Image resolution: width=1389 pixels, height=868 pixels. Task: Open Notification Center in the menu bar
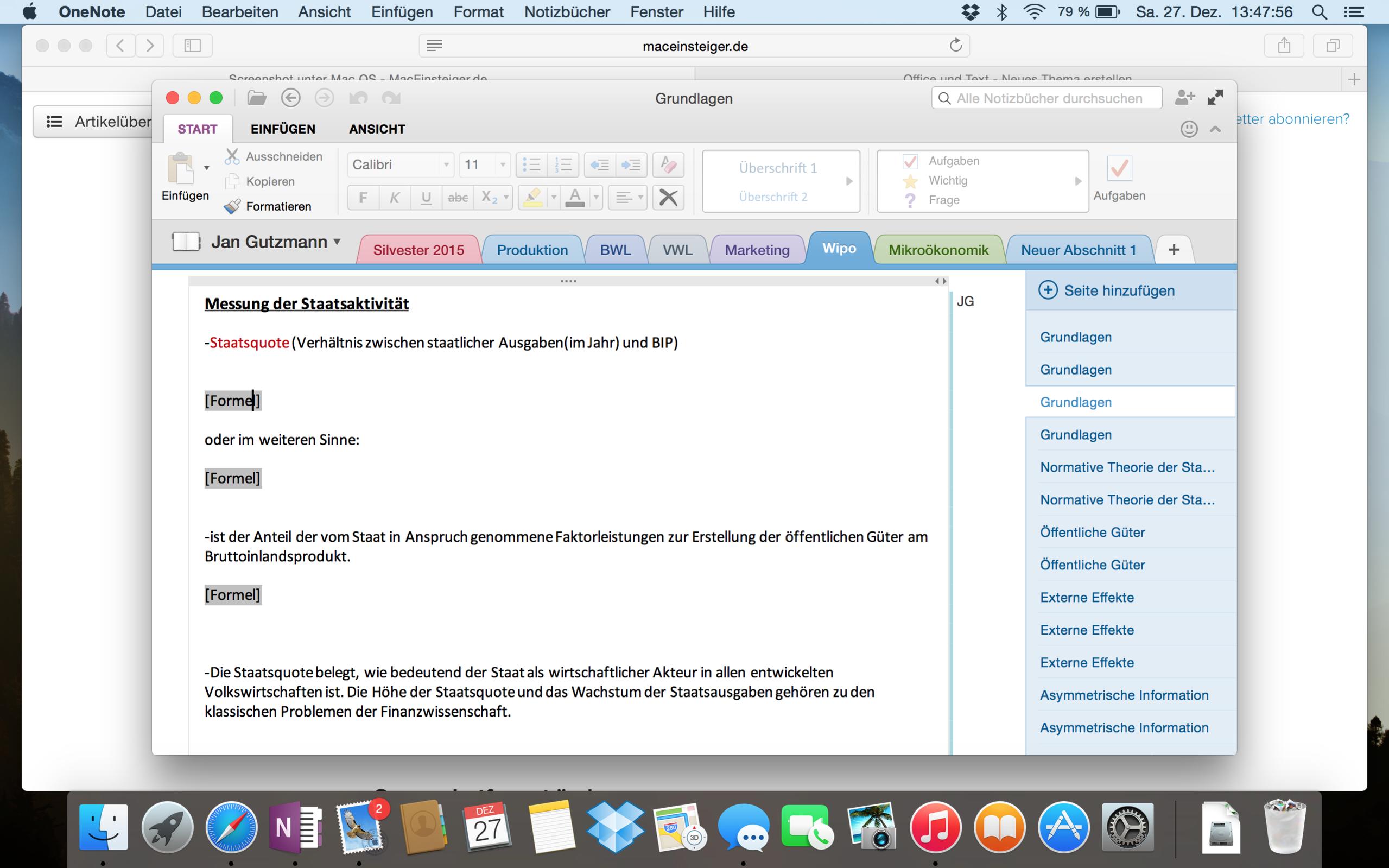tap(1355, 12)
